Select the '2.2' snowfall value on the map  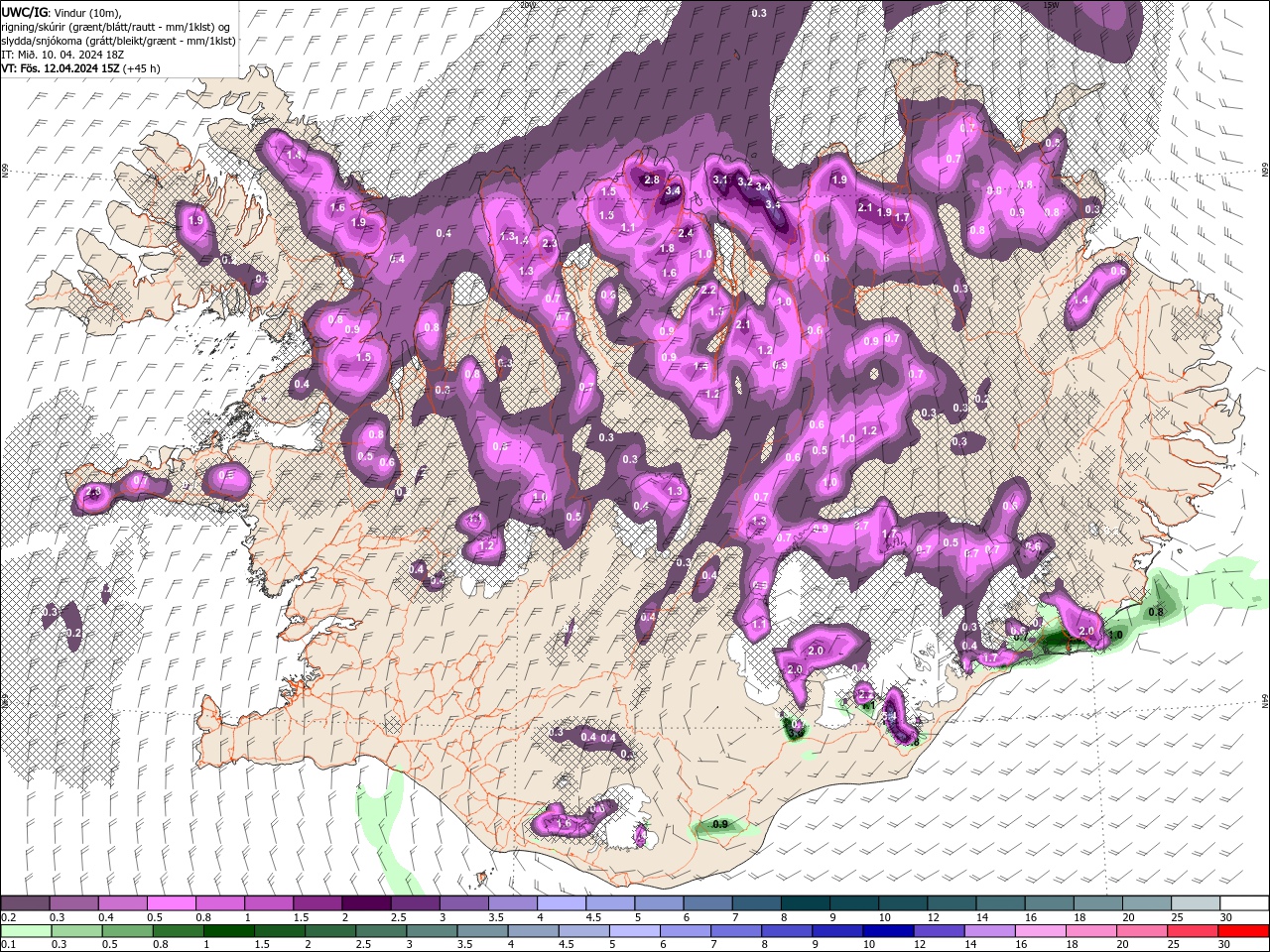[708, 290]
